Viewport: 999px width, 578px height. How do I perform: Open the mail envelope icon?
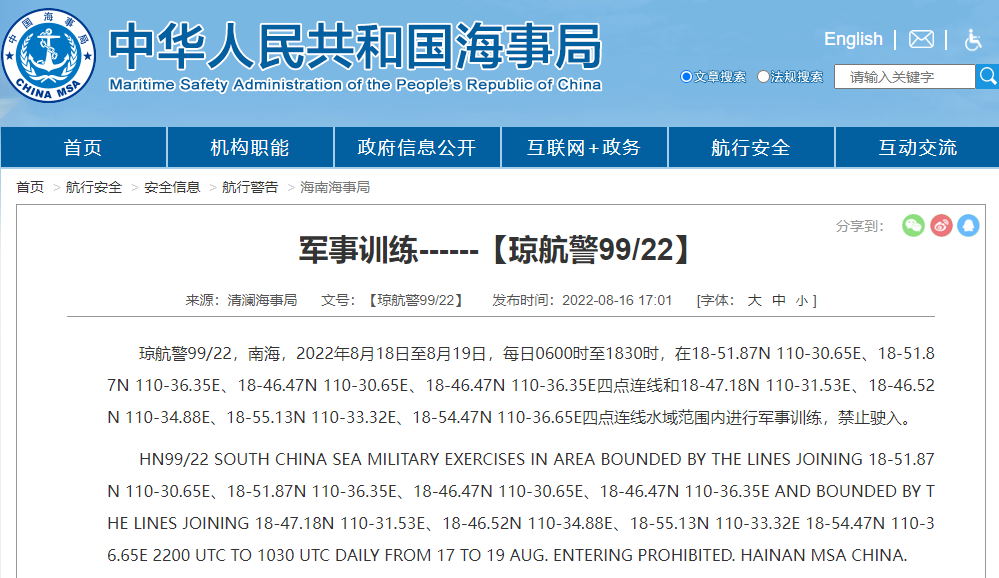pos(920,39)
